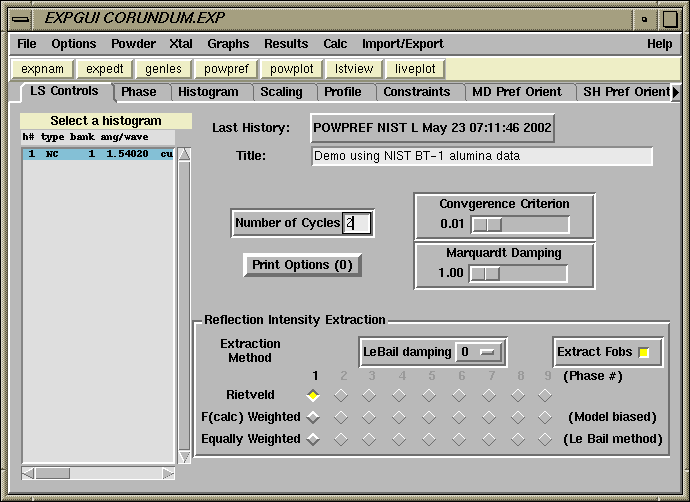Select Rietveld for phase 5
The height and width of the screenshot is (502, 690).
pyautogui.click(x=429, y=396)
